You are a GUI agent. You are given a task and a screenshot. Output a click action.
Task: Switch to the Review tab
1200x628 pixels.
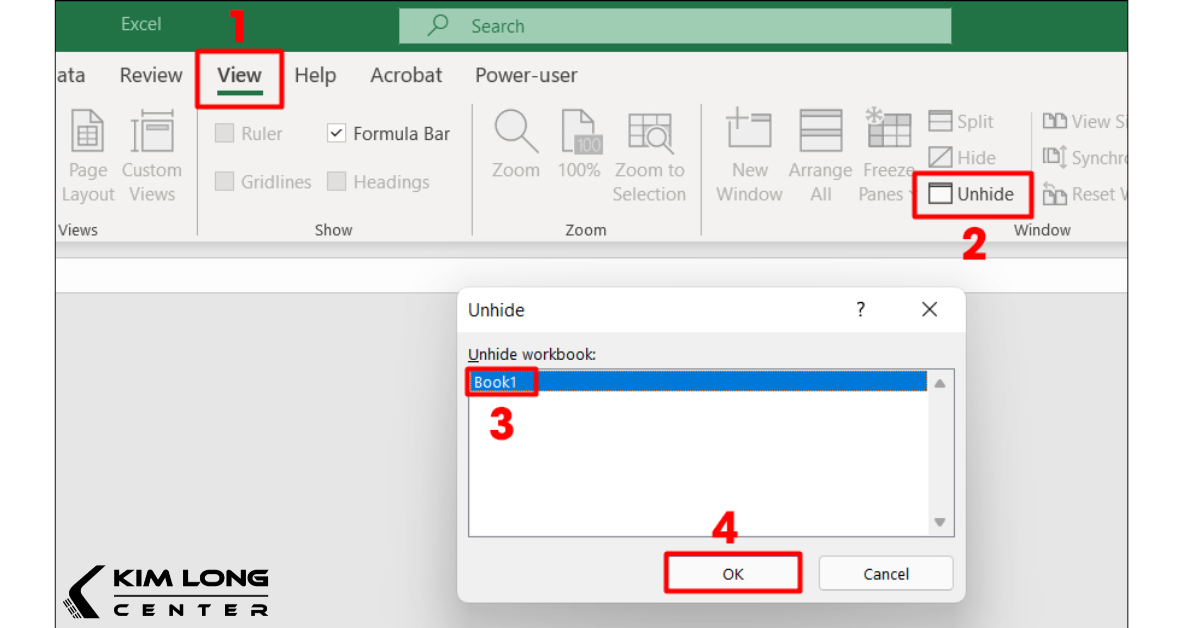click(x=150, y=75)
